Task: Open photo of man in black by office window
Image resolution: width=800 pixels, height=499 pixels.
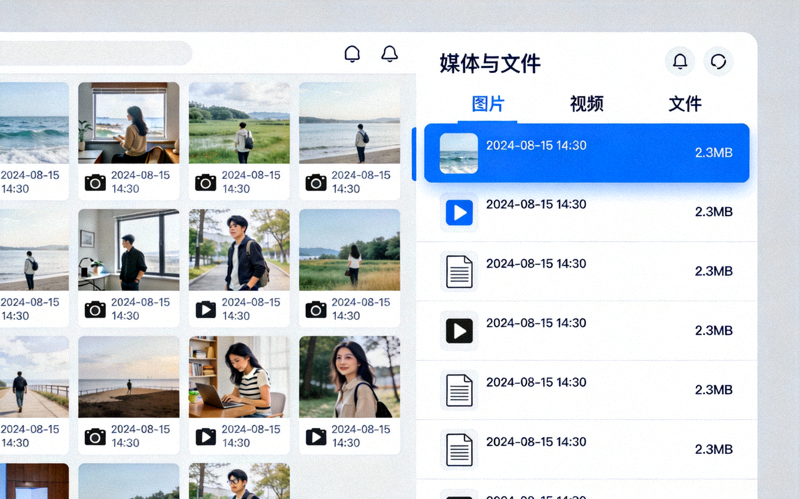Action: click(129, 250)
